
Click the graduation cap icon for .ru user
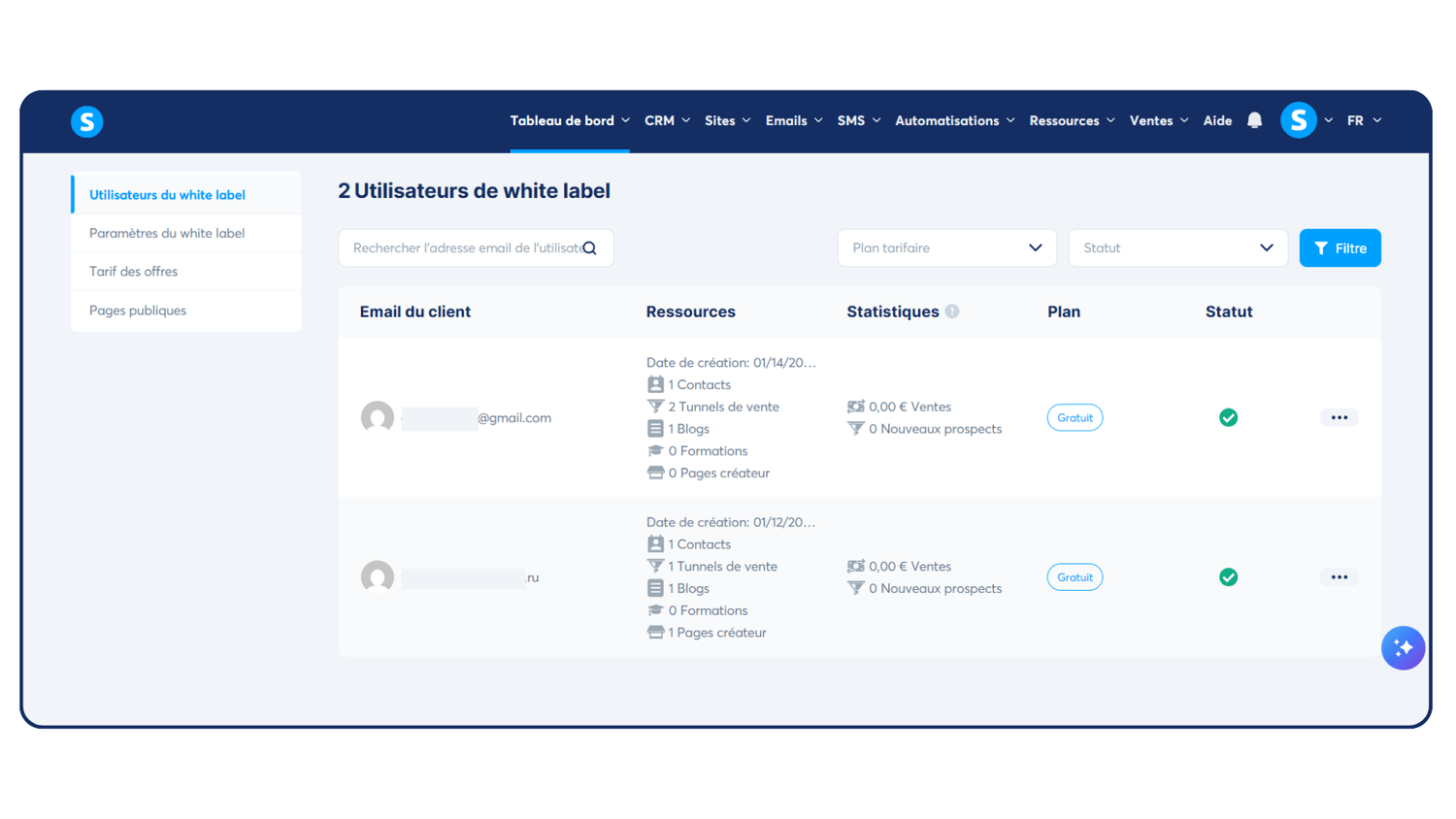coord(656,610)
